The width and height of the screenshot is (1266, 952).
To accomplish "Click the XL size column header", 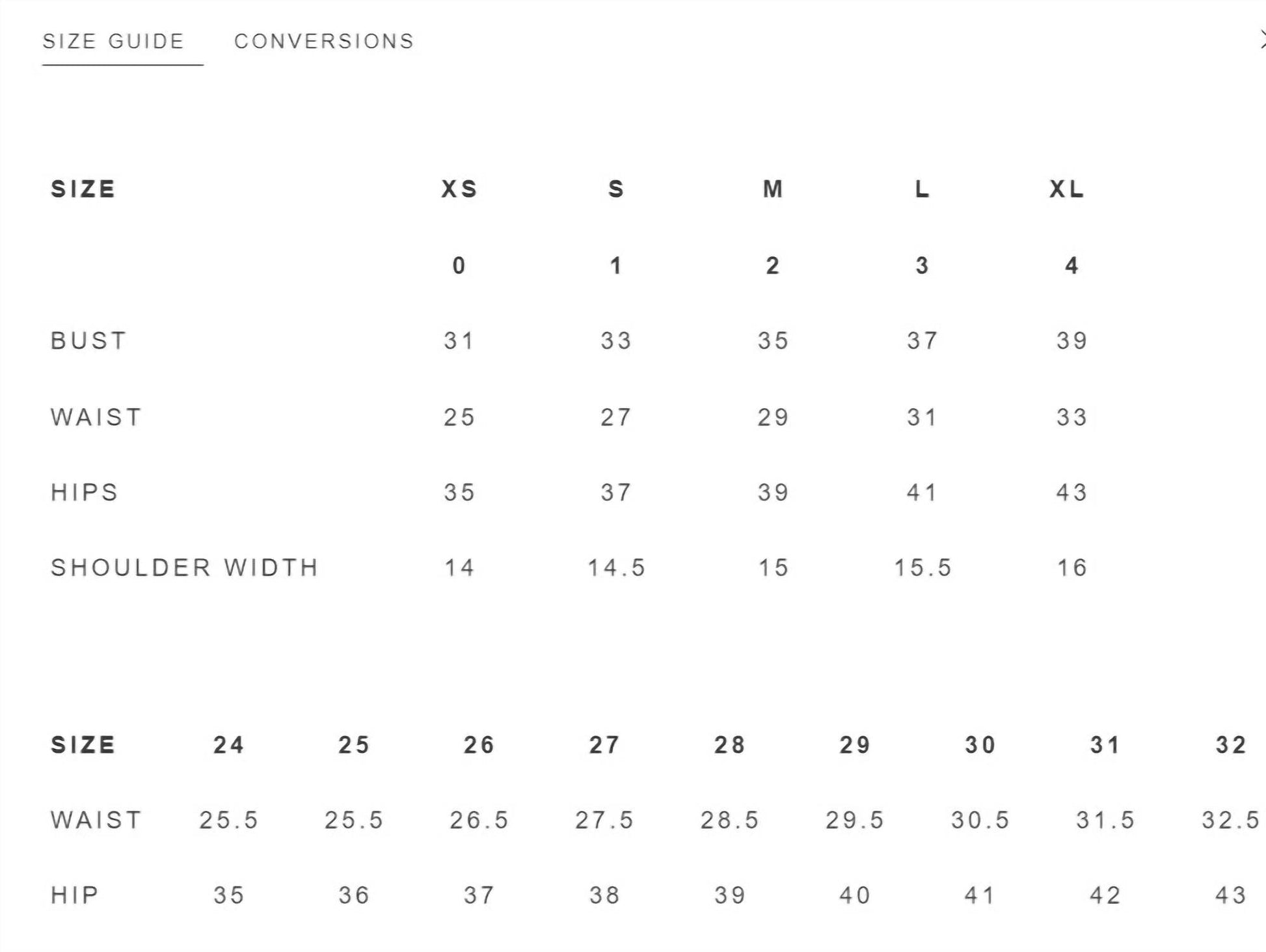I will [x=1067, y=189].
